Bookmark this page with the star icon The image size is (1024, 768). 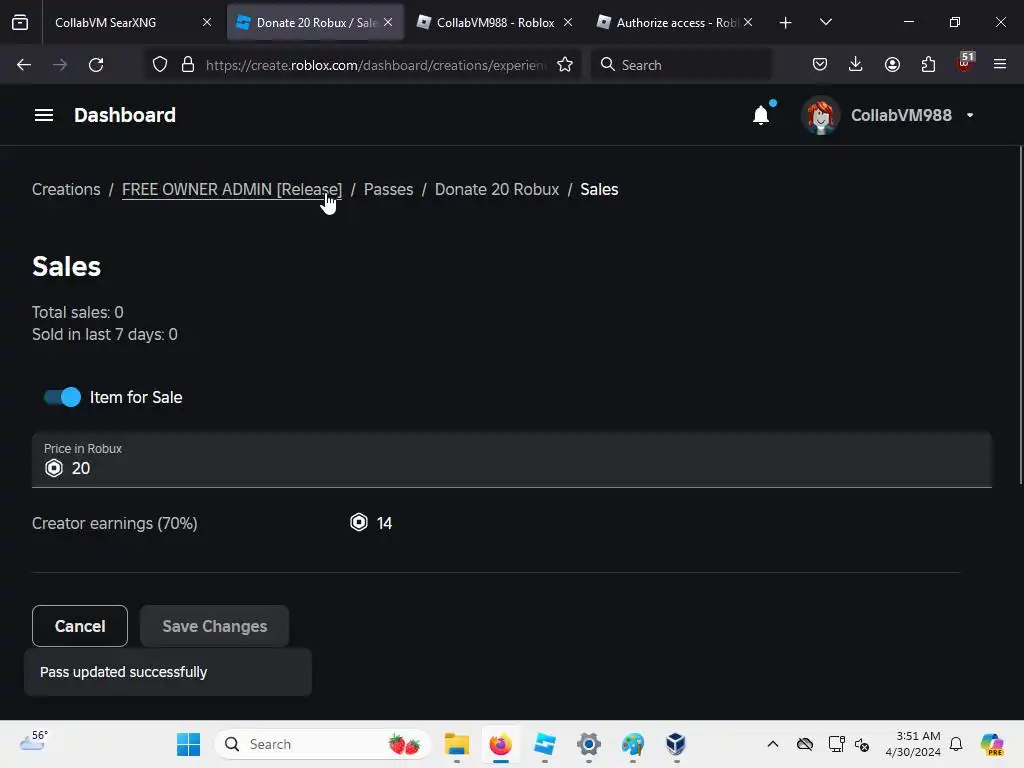565,65
